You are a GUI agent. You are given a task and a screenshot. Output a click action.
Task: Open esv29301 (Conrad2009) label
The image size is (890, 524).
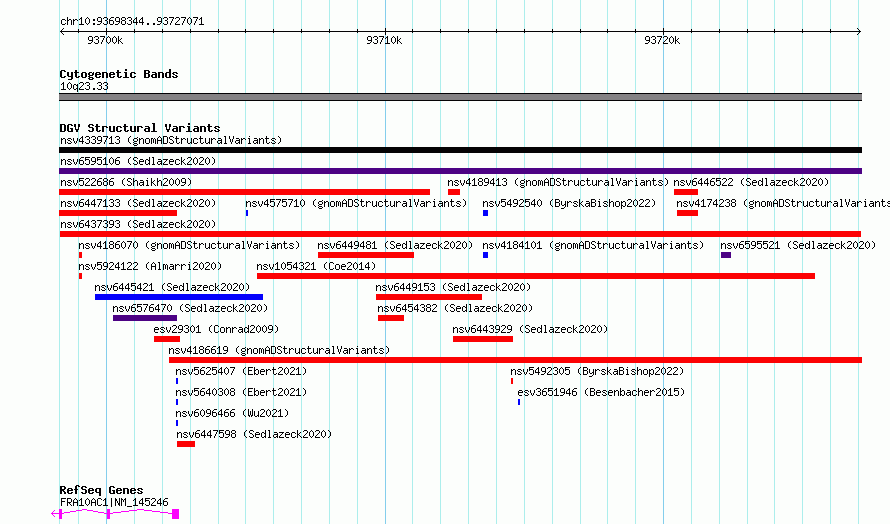click(x=216, y=329)
